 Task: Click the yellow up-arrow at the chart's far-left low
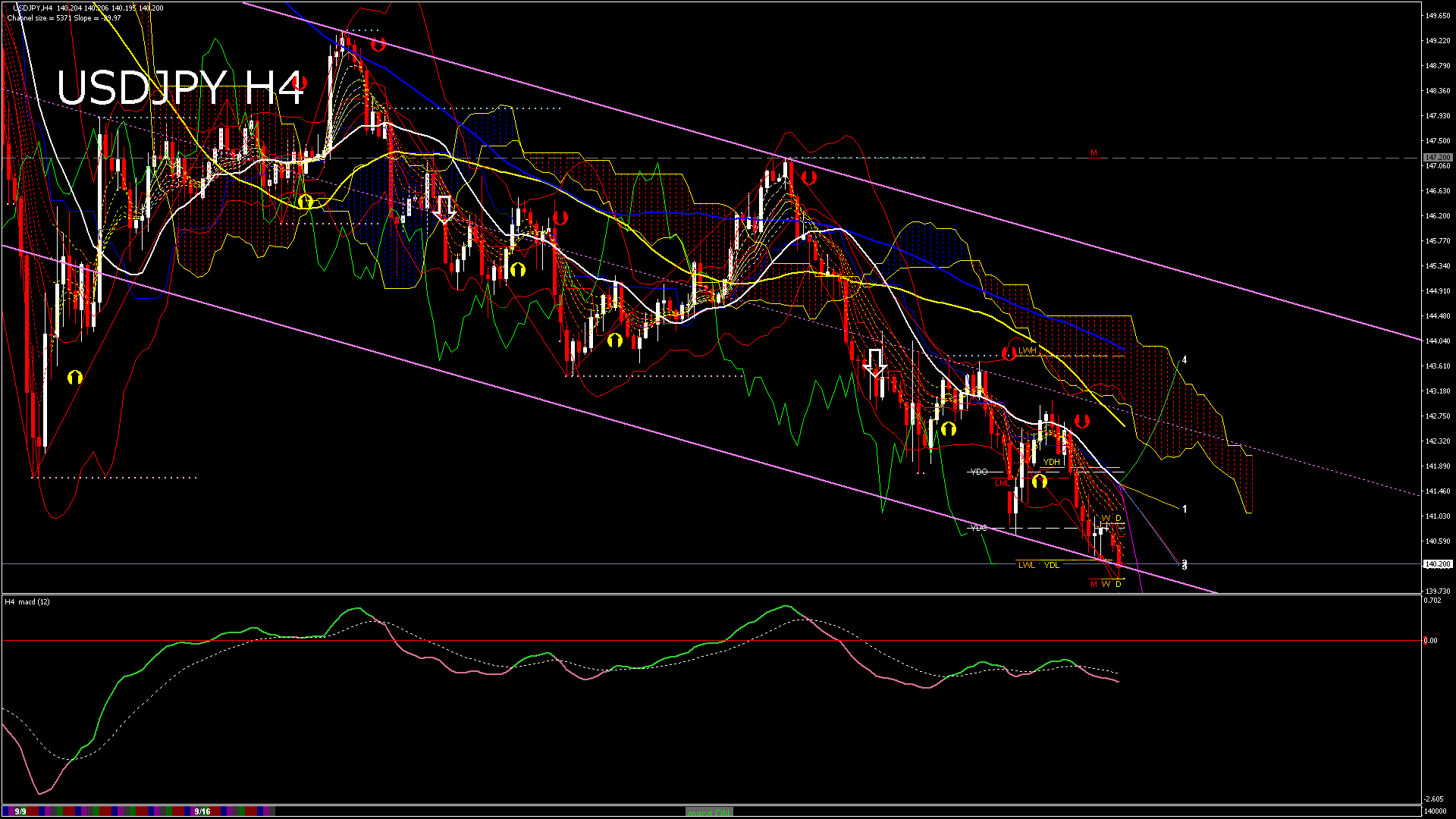(74, 377)
